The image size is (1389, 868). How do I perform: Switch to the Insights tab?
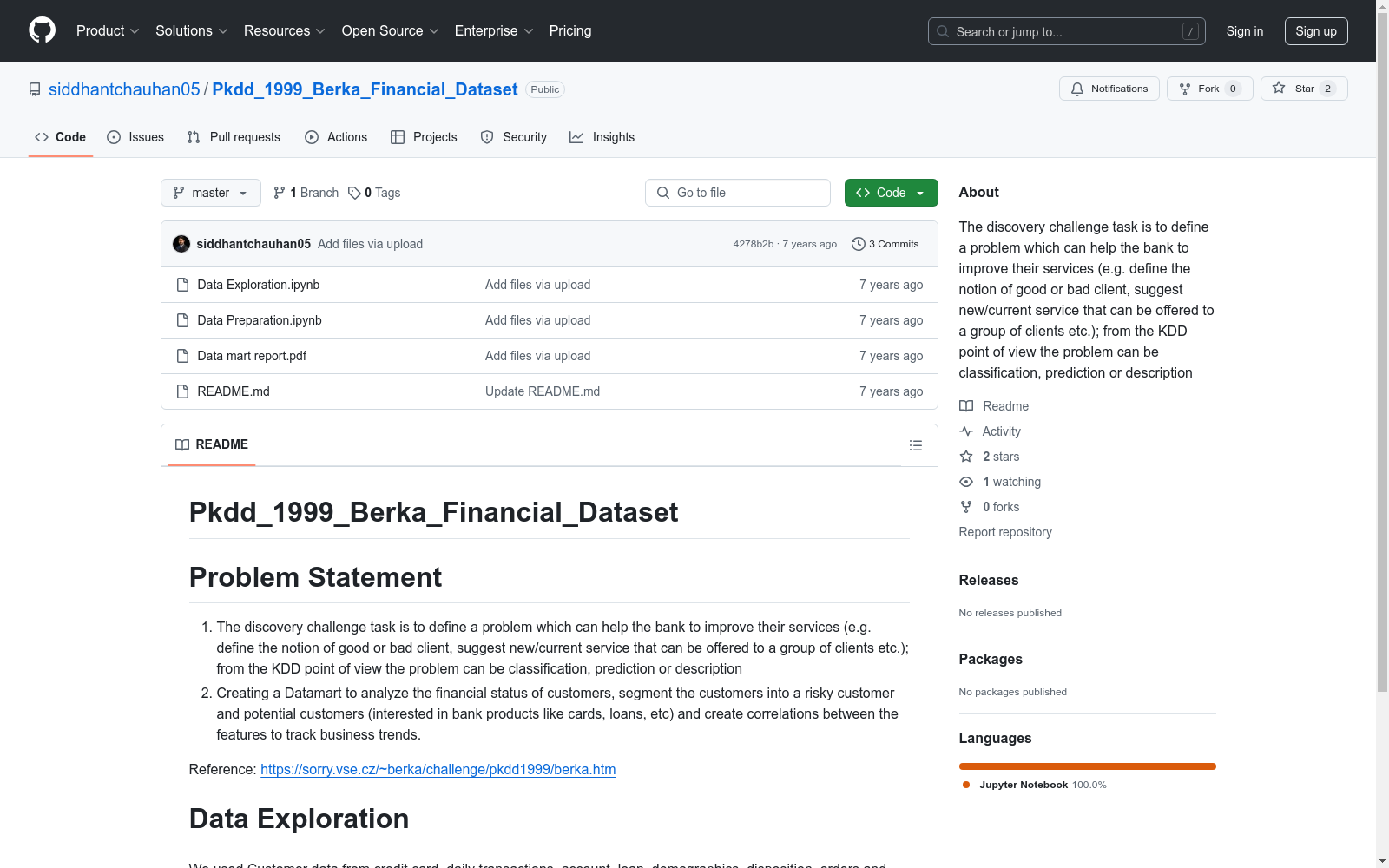[602, 137]
